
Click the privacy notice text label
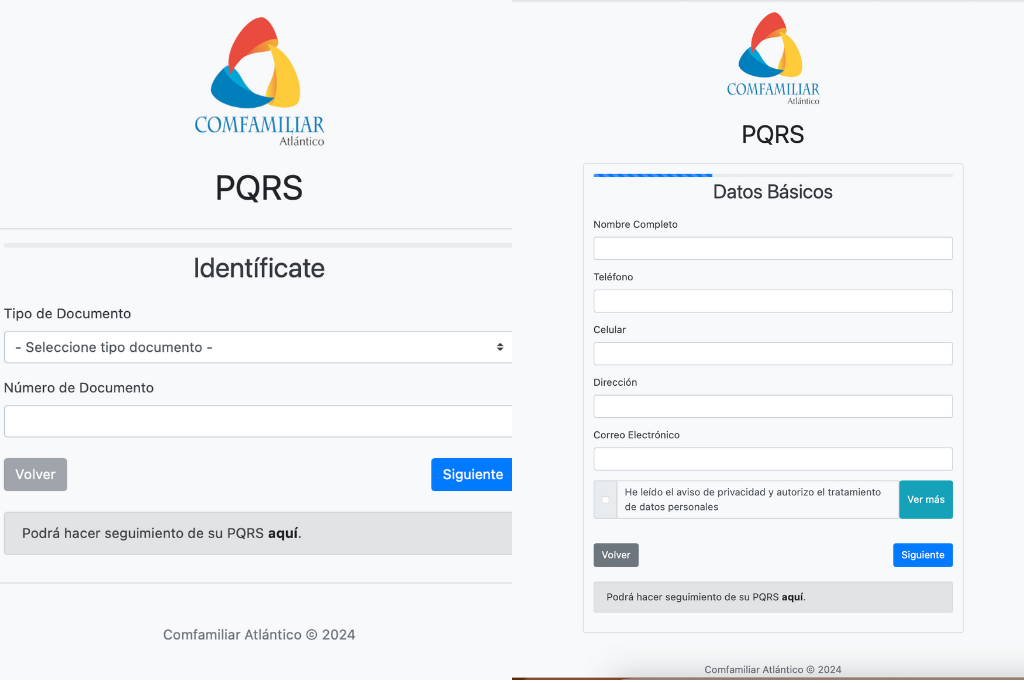(x=752, y=499)
